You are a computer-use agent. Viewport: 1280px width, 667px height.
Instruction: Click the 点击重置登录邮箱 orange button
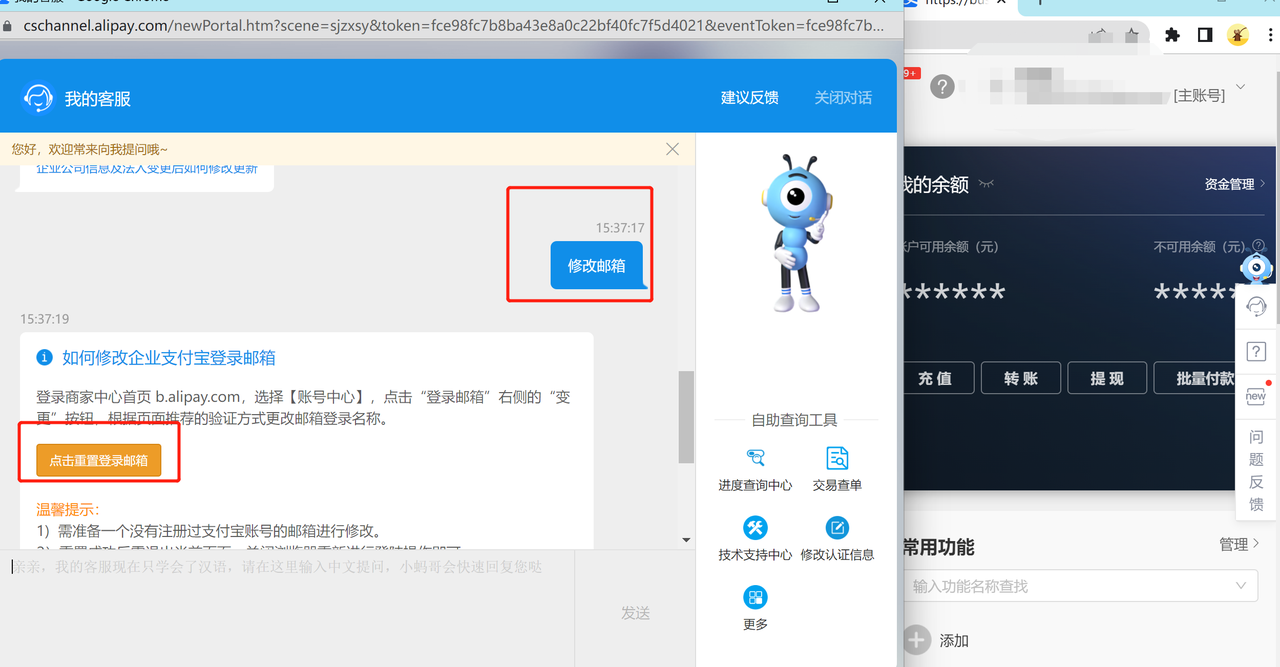point(99,461)
